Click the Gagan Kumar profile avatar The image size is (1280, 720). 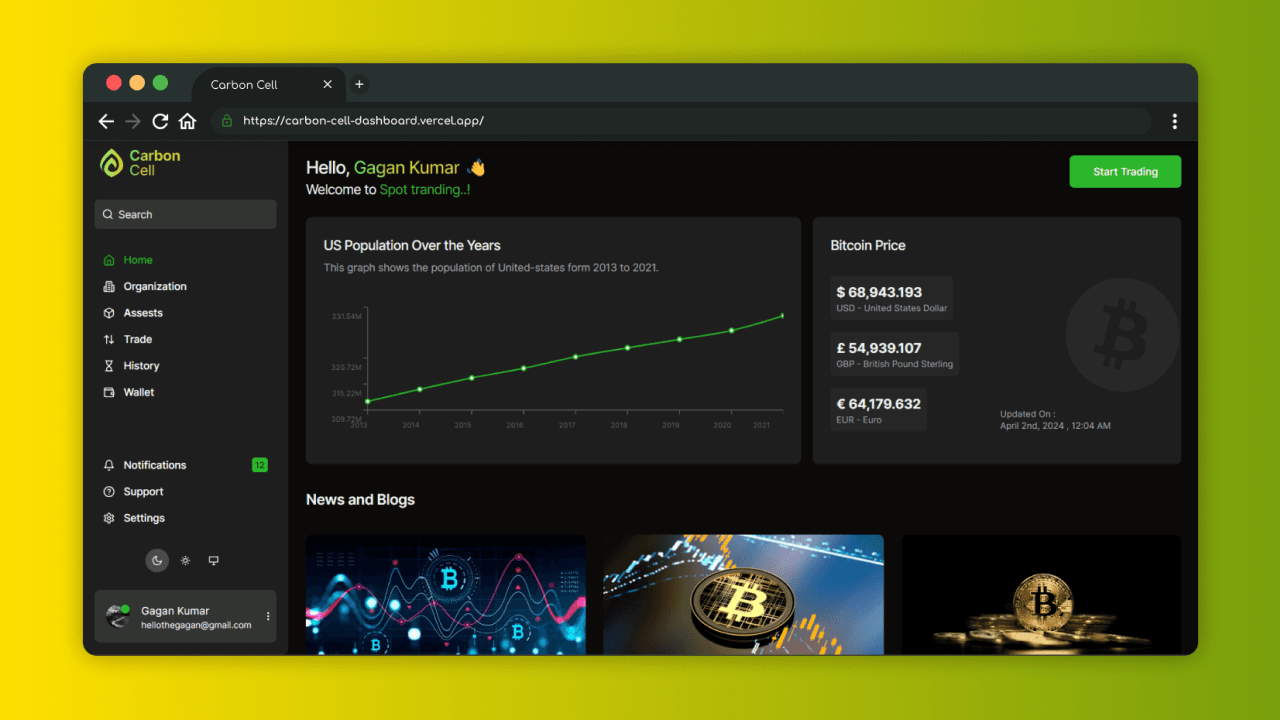coord(118,616)
